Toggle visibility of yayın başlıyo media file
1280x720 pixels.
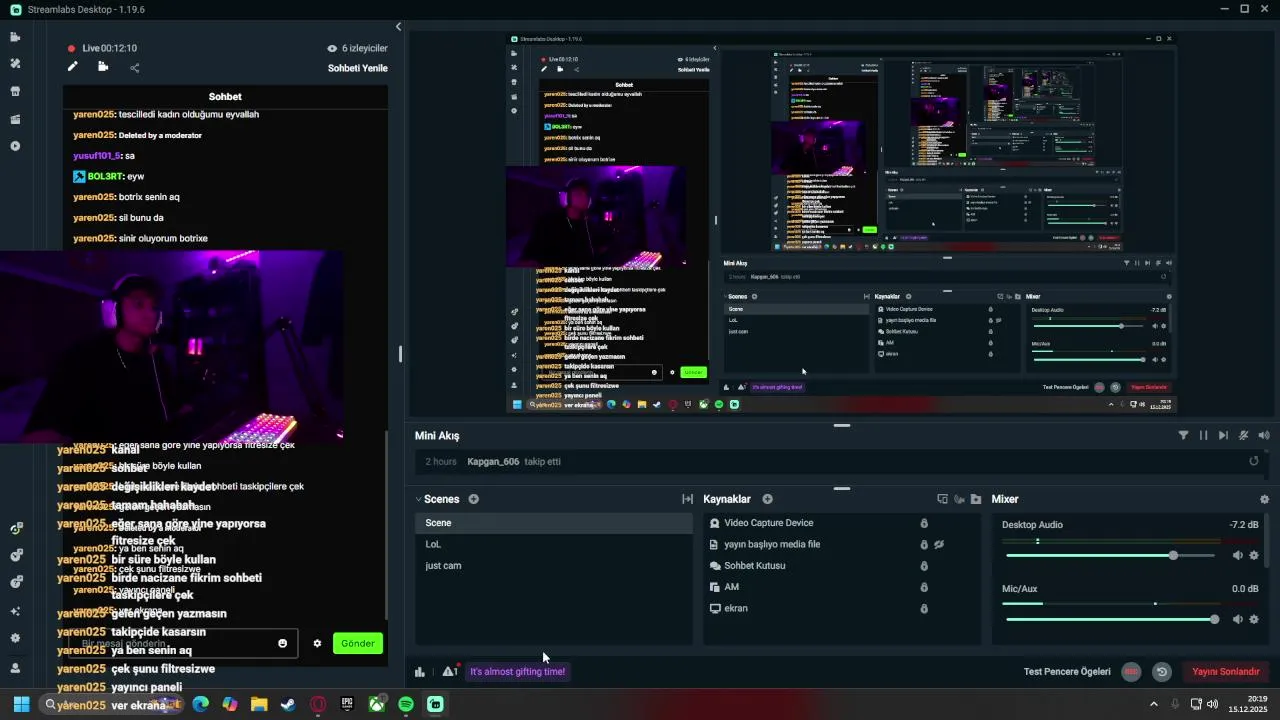[939, 544]
